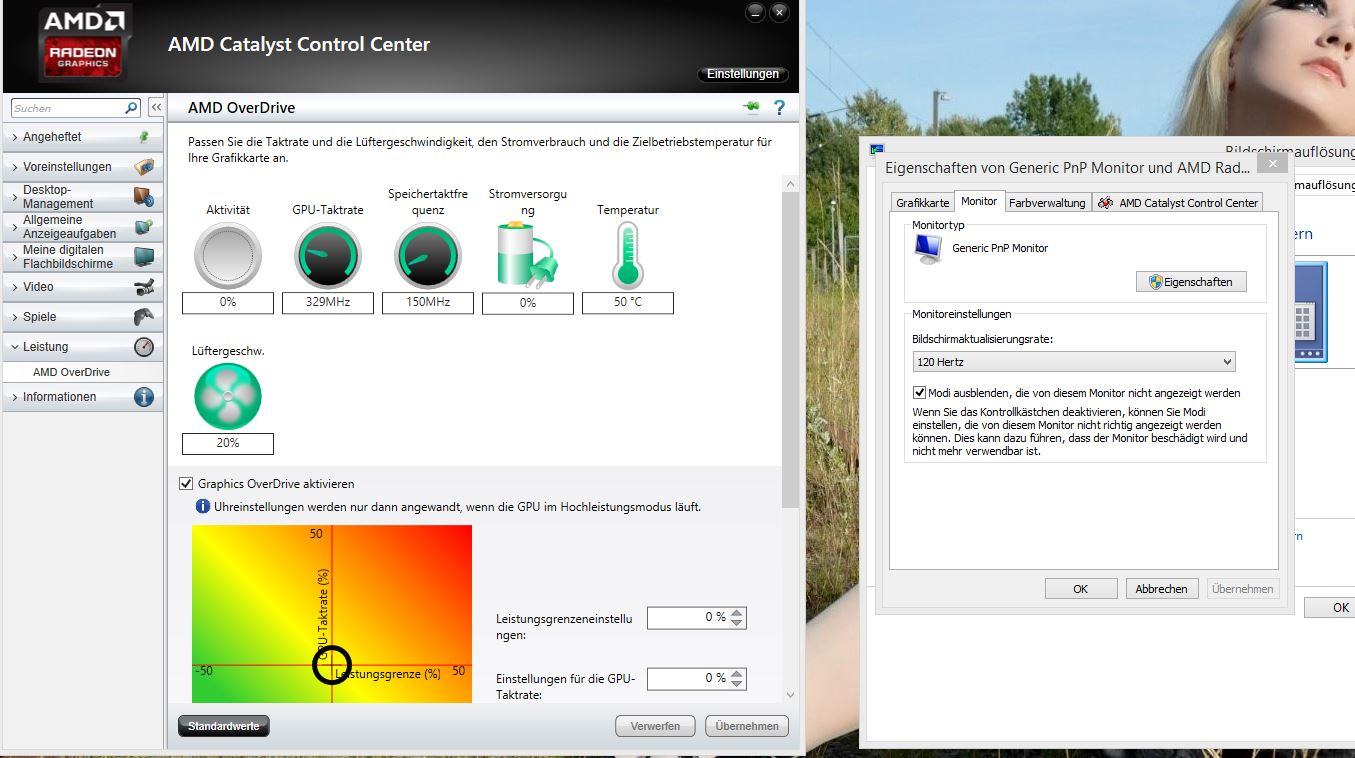Click the Generic PnP Monitor icon
Screen dimensions: 1355x758
(x=928, y=249)
